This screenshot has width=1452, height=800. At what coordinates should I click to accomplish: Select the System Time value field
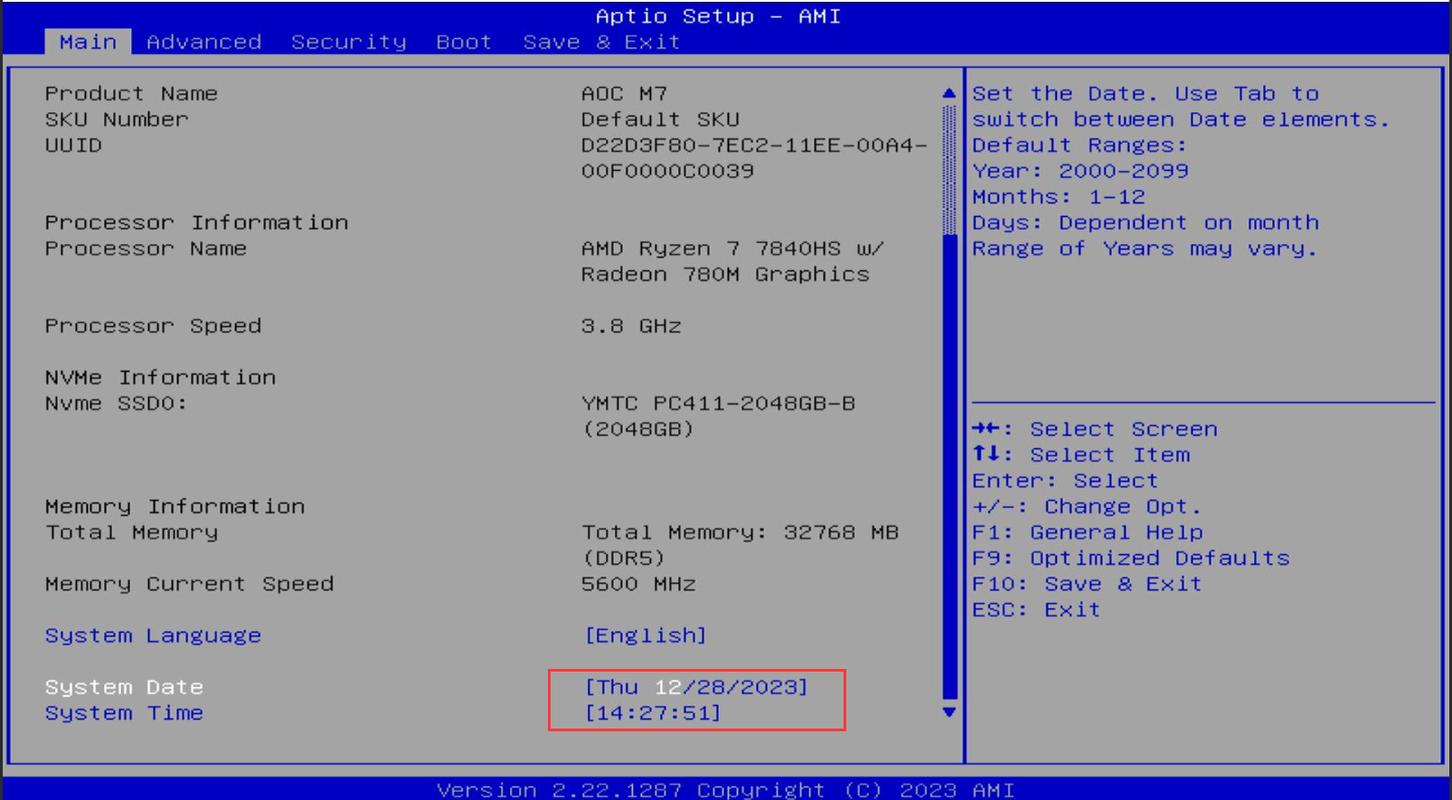[652, 713]
